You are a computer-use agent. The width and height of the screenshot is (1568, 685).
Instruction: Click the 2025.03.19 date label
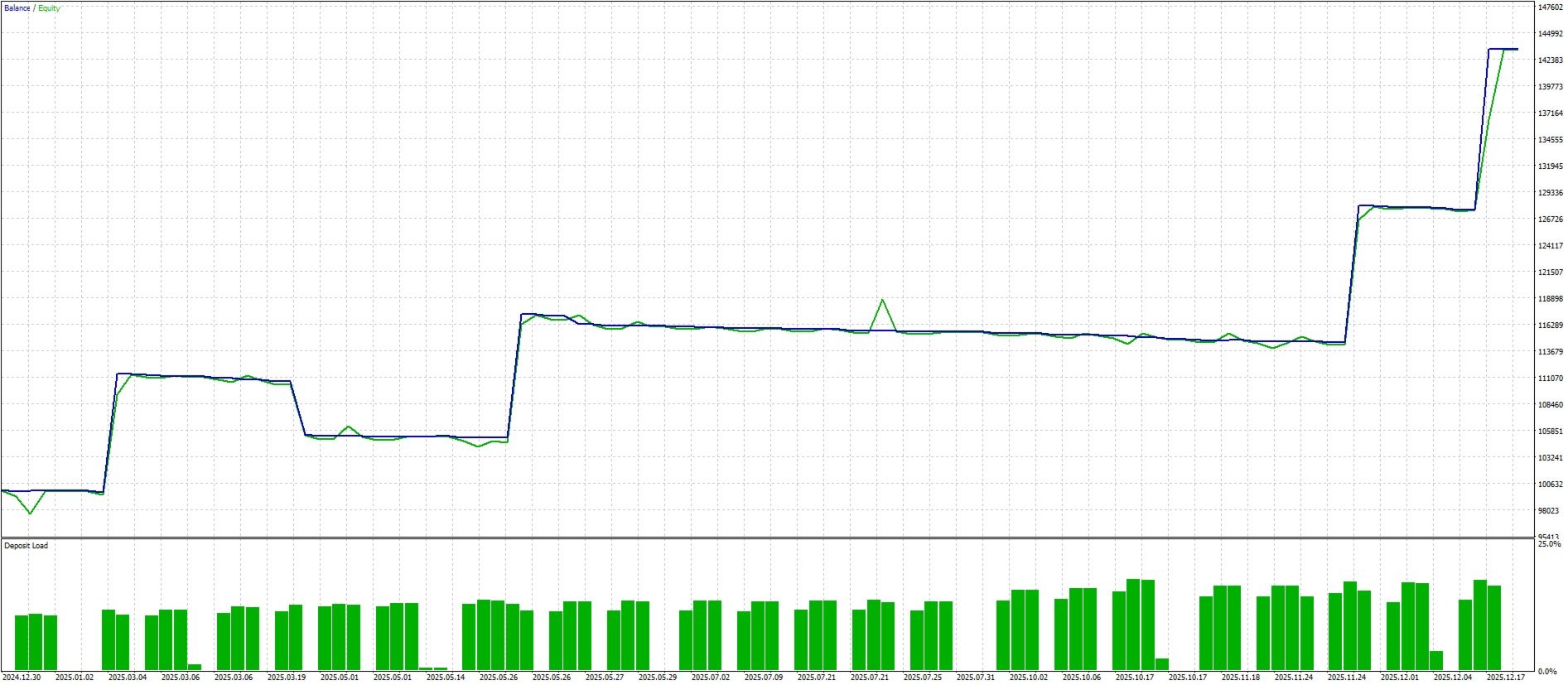[x=287, y=678]
